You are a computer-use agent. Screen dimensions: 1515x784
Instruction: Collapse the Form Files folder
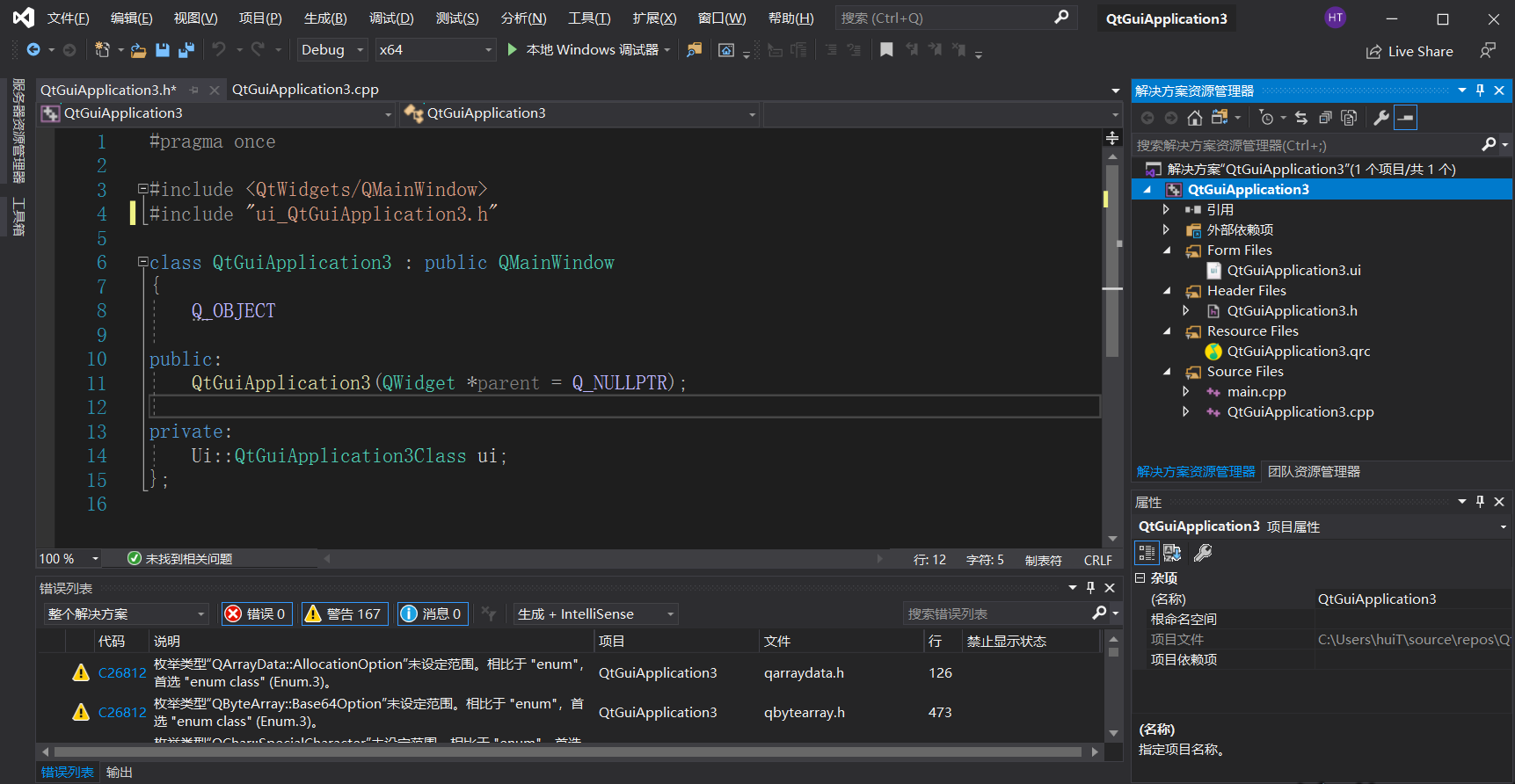click(1167, 250)
